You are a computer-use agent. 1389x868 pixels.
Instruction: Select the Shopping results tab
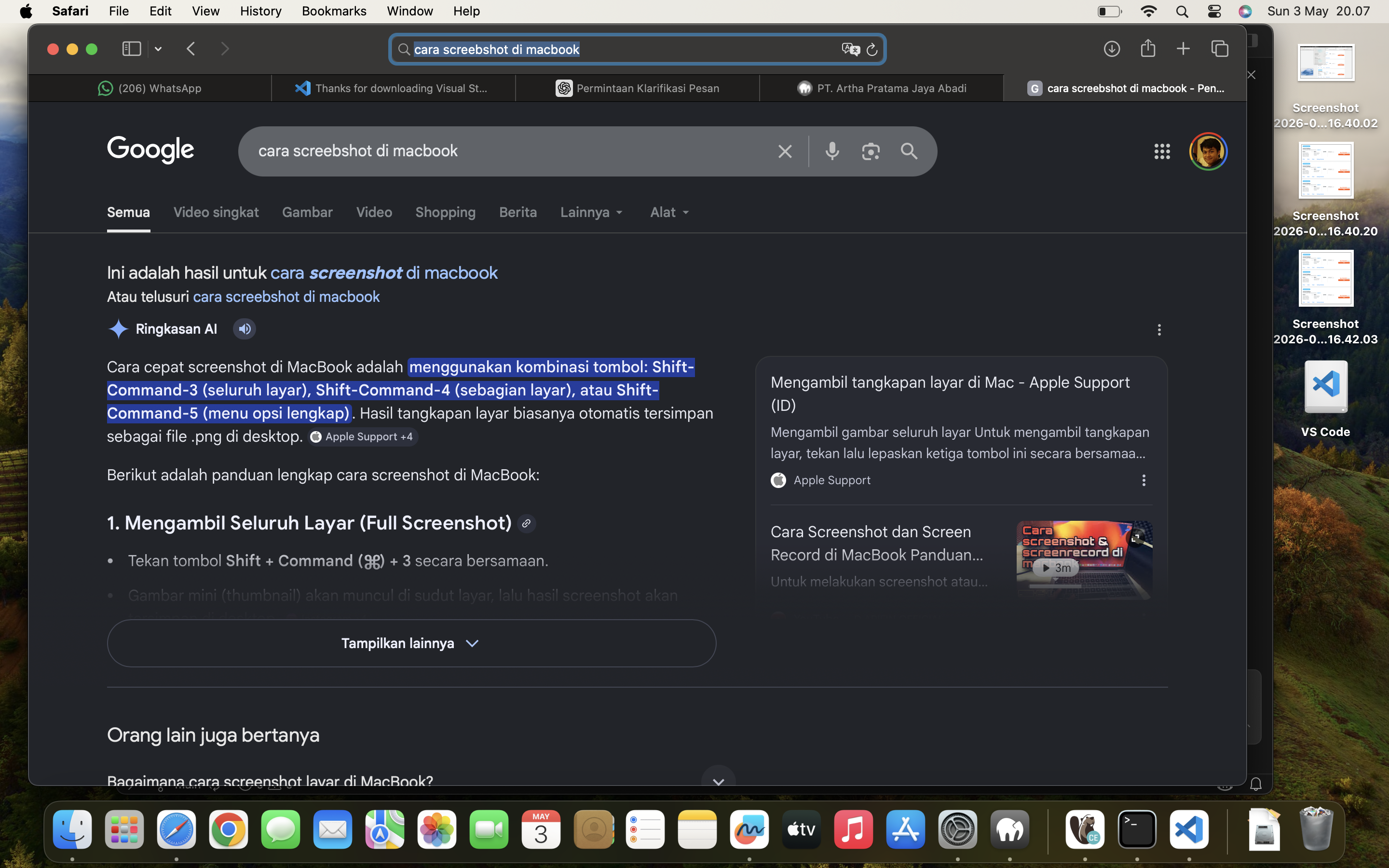[446, 212]
